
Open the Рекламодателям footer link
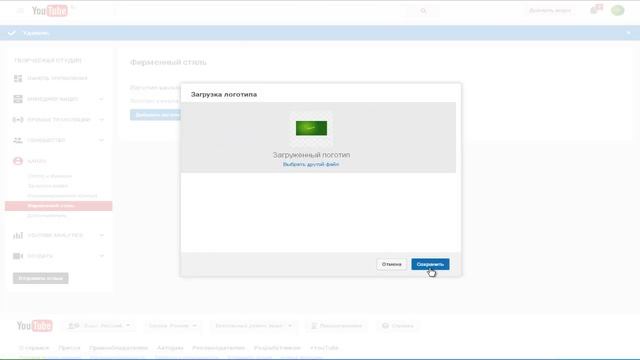point(218,348)
